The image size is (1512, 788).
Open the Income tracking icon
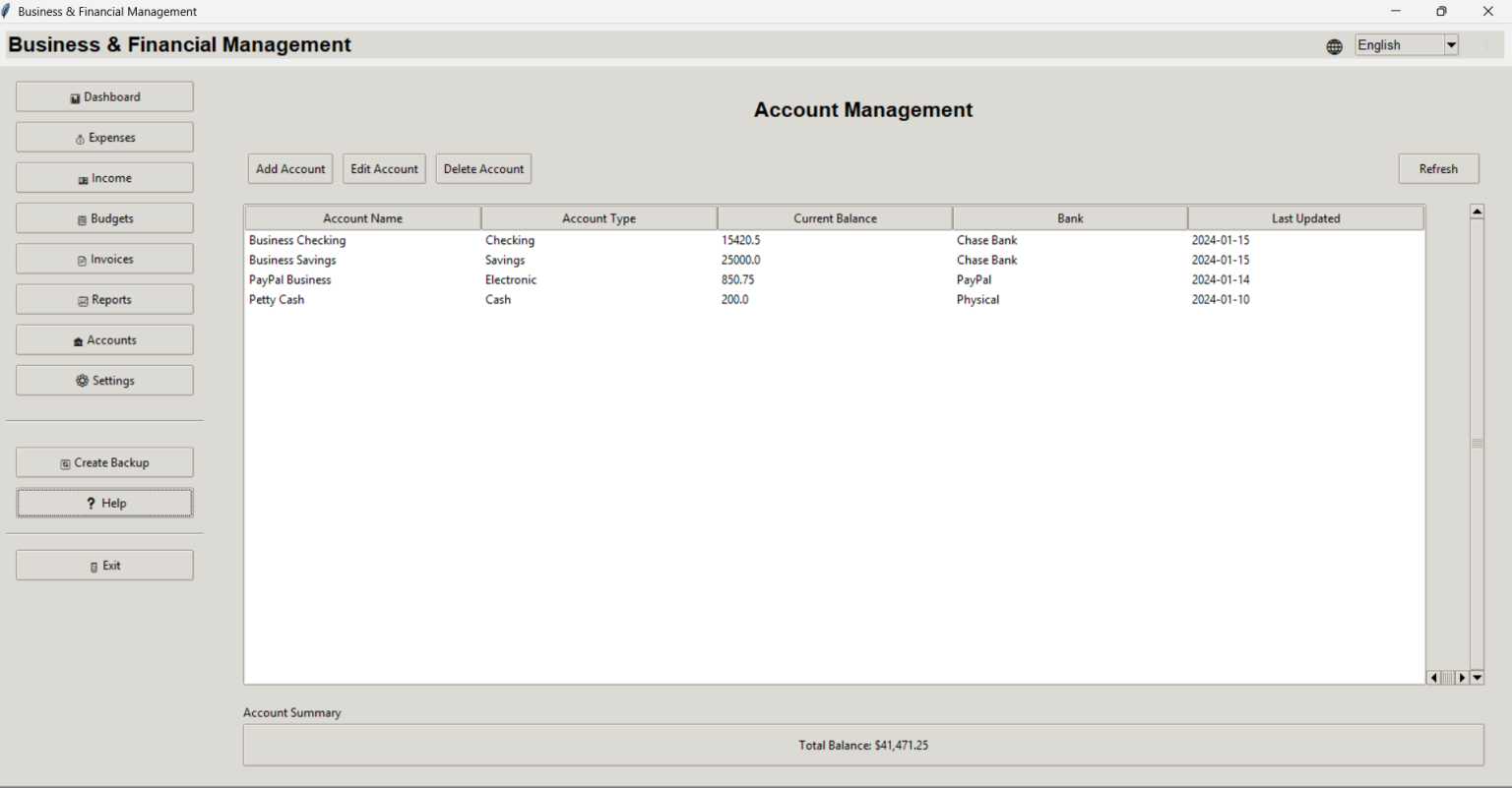[83, 178]
